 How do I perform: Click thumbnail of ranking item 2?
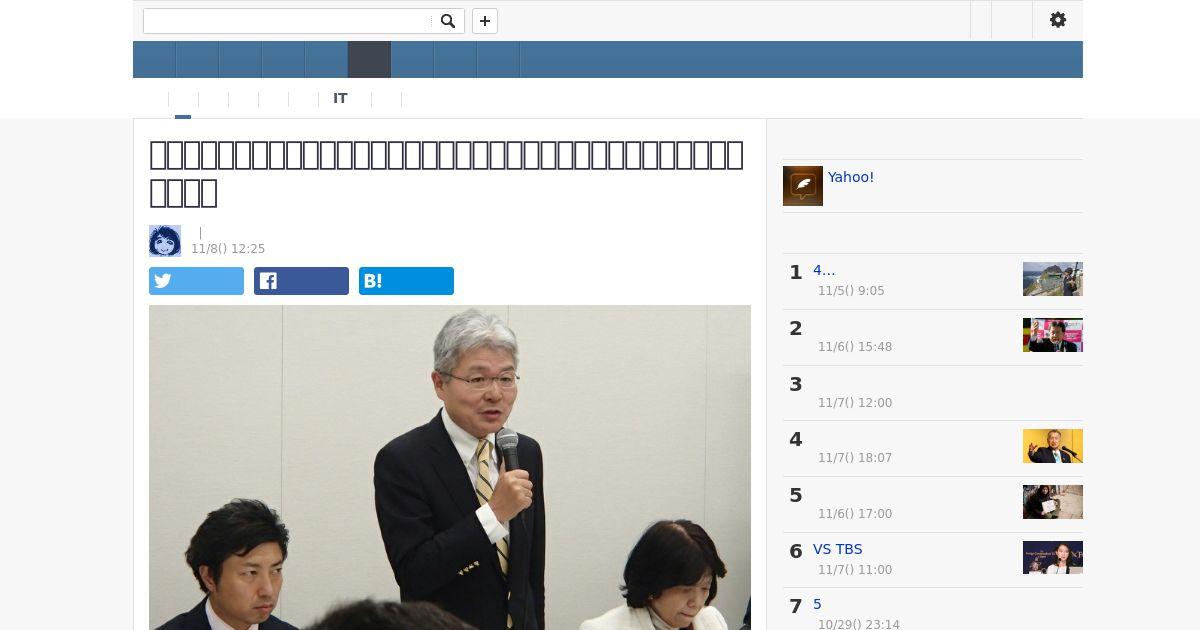click(1053, 335)
